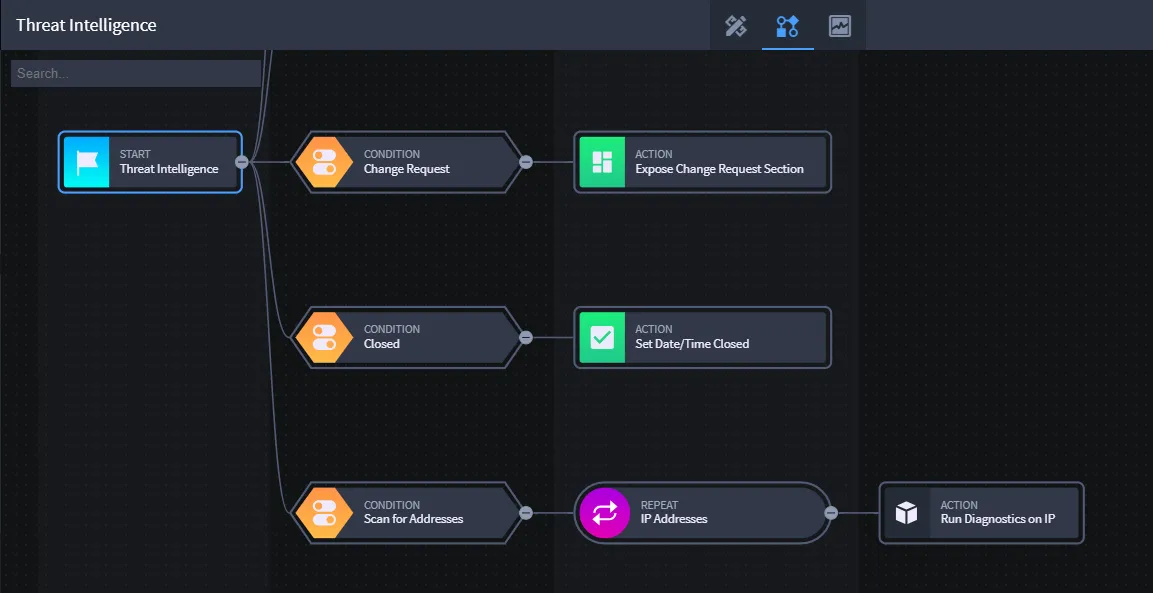Collapse the Scan for Addresses branch
This screenshot has height=593, width=1153.
coord(526,513)
